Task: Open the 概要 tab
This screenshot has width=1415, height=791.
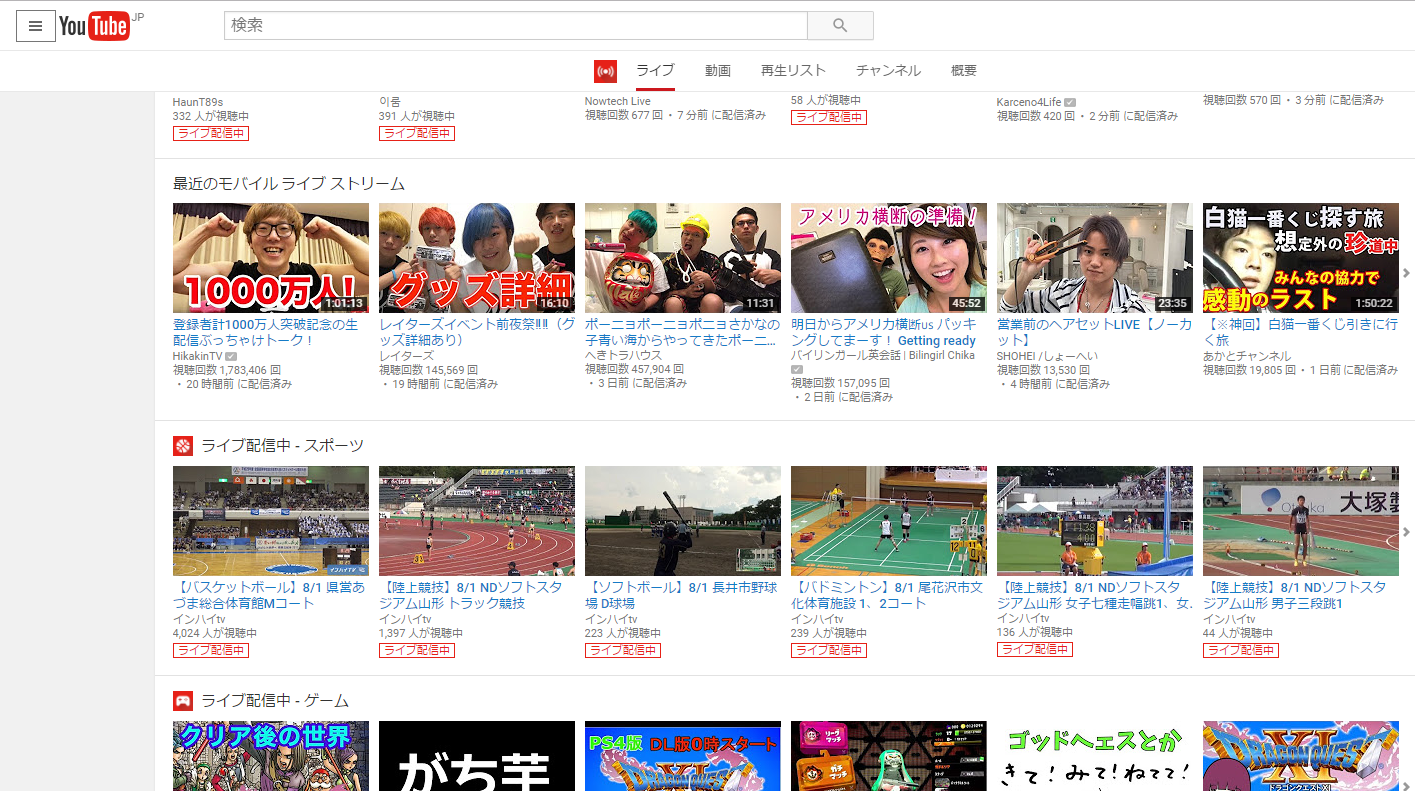Action: [x=964, y=71]
